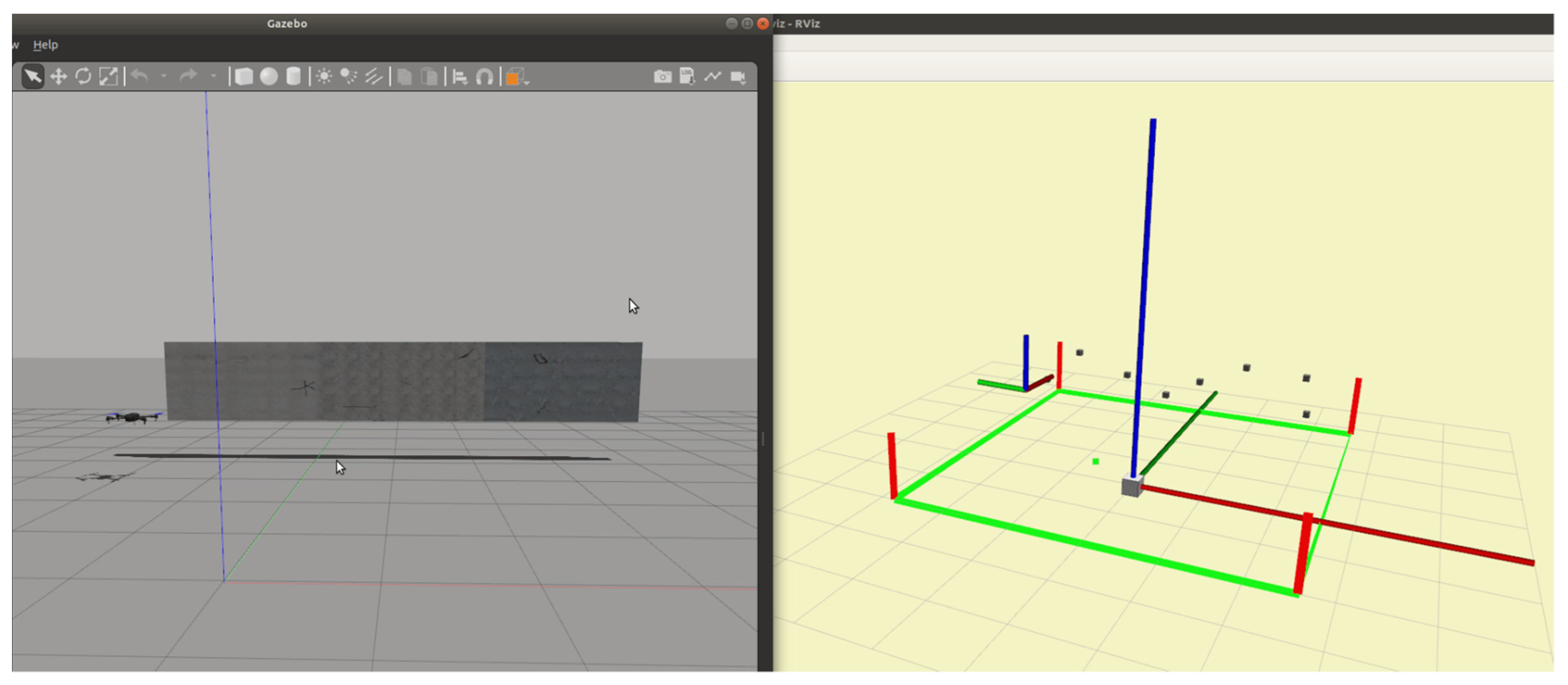The image size is (1568, 685).
Task: Take a screenshot with camera icon
Action: point(662,76)
